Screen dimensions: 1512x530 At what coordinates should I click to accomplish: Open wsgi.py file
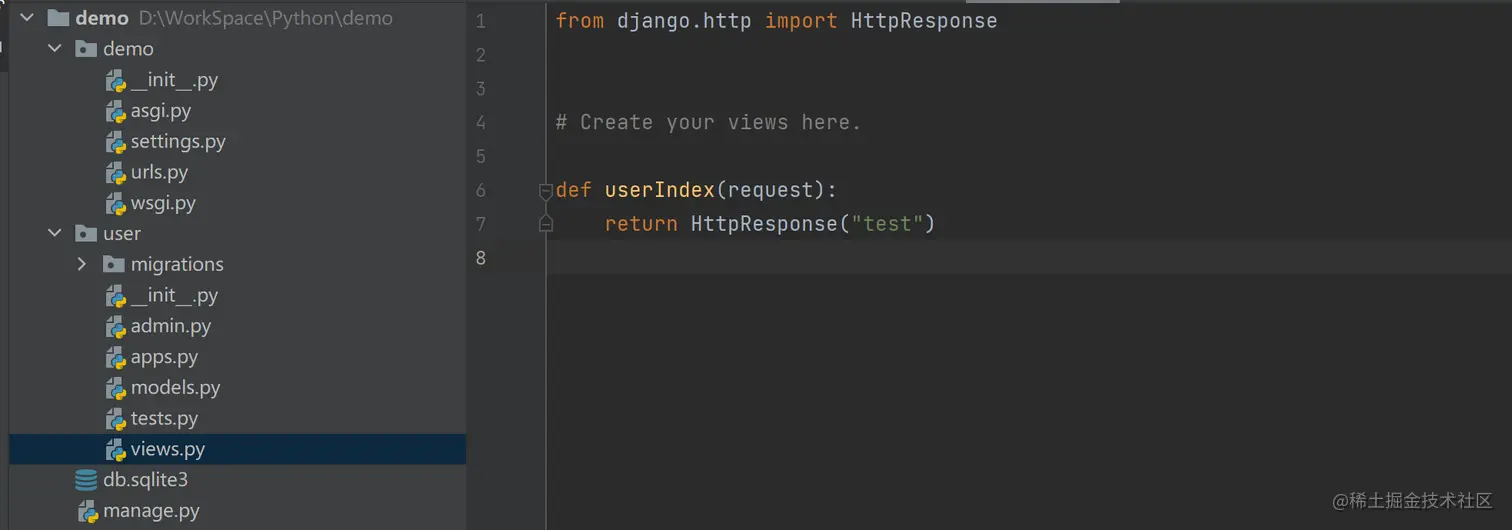(x=163, y=204)
